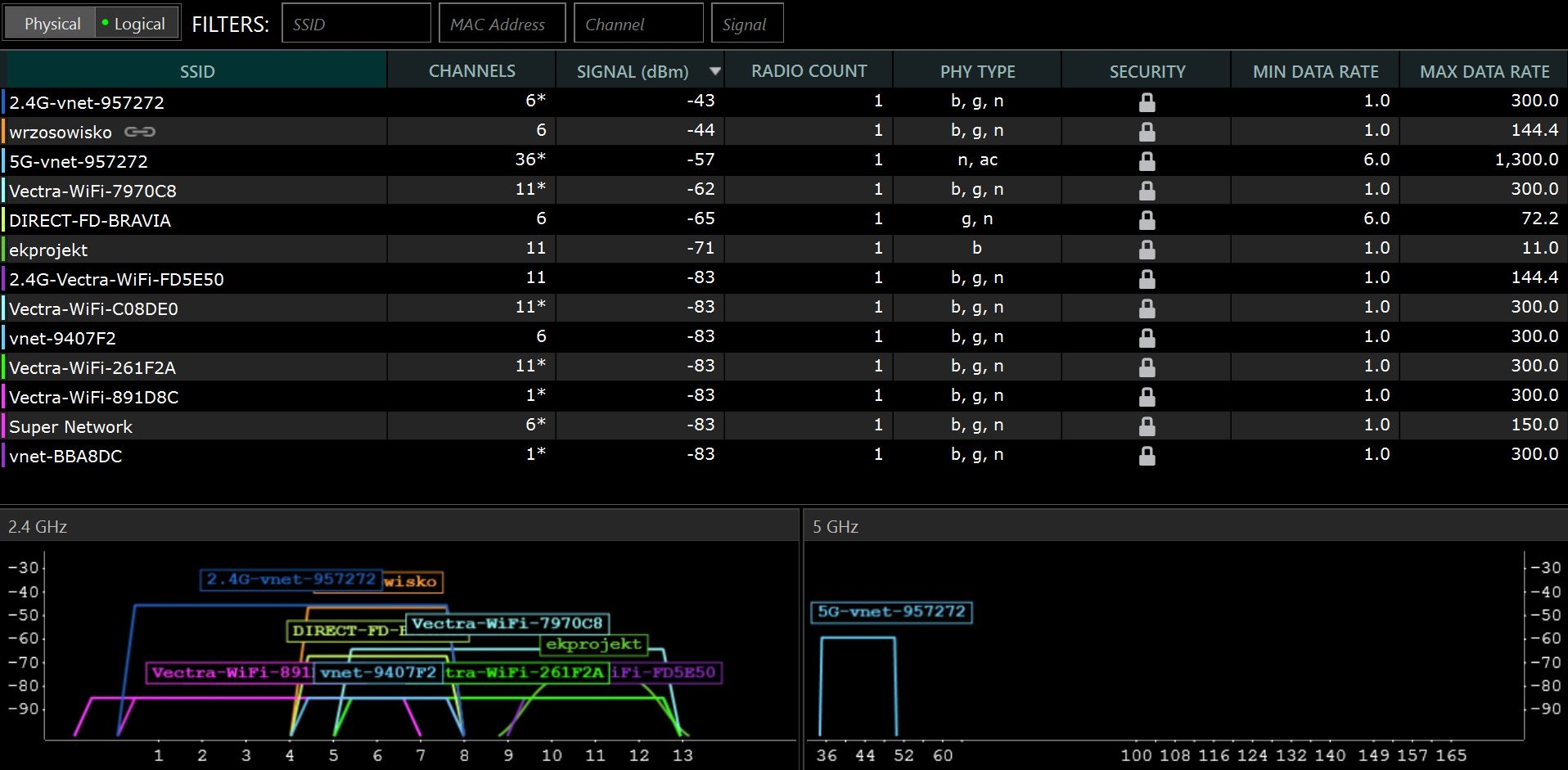The image size is (1568, 770).
Task: Select the vnet-BBA8DC network row
Action: [x=784, y=455]
